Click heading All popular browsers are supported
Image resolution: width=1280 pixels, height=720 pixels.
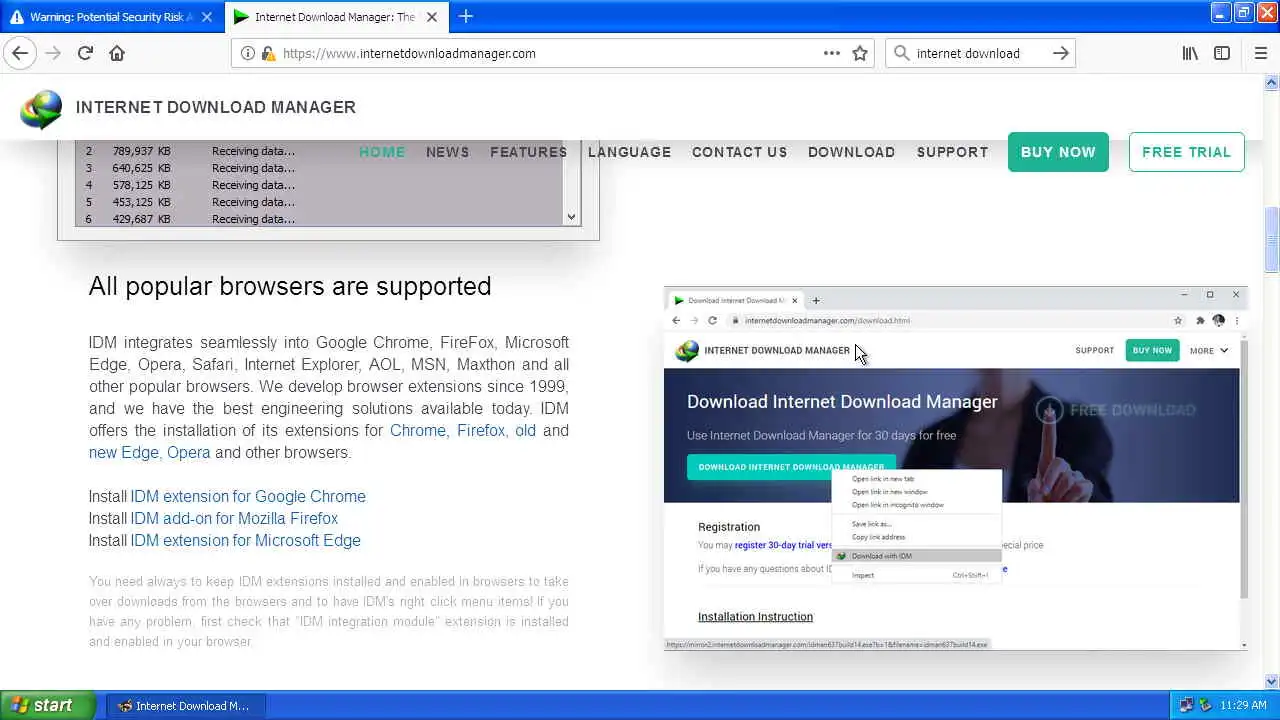tap(290, 286)
